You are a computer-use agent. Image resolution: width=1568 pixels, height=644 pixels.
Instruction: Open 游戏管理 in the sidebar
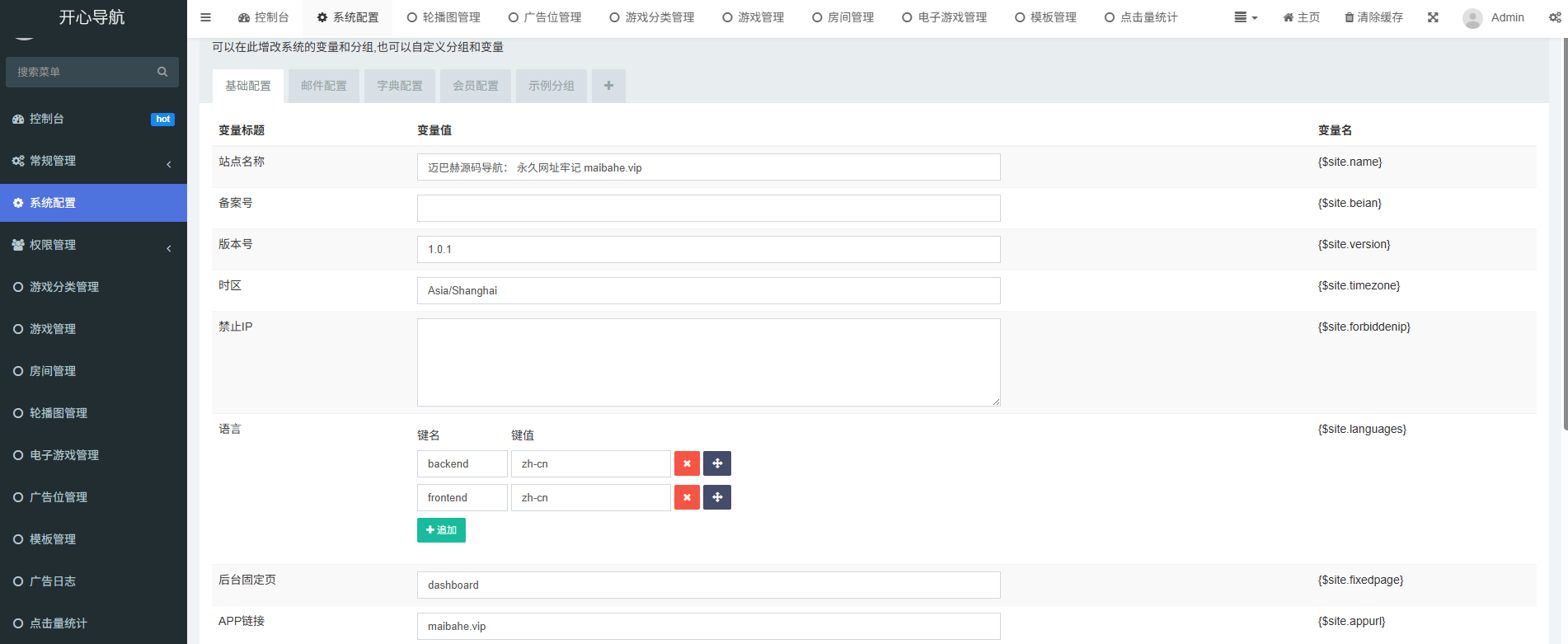point(93,329)
